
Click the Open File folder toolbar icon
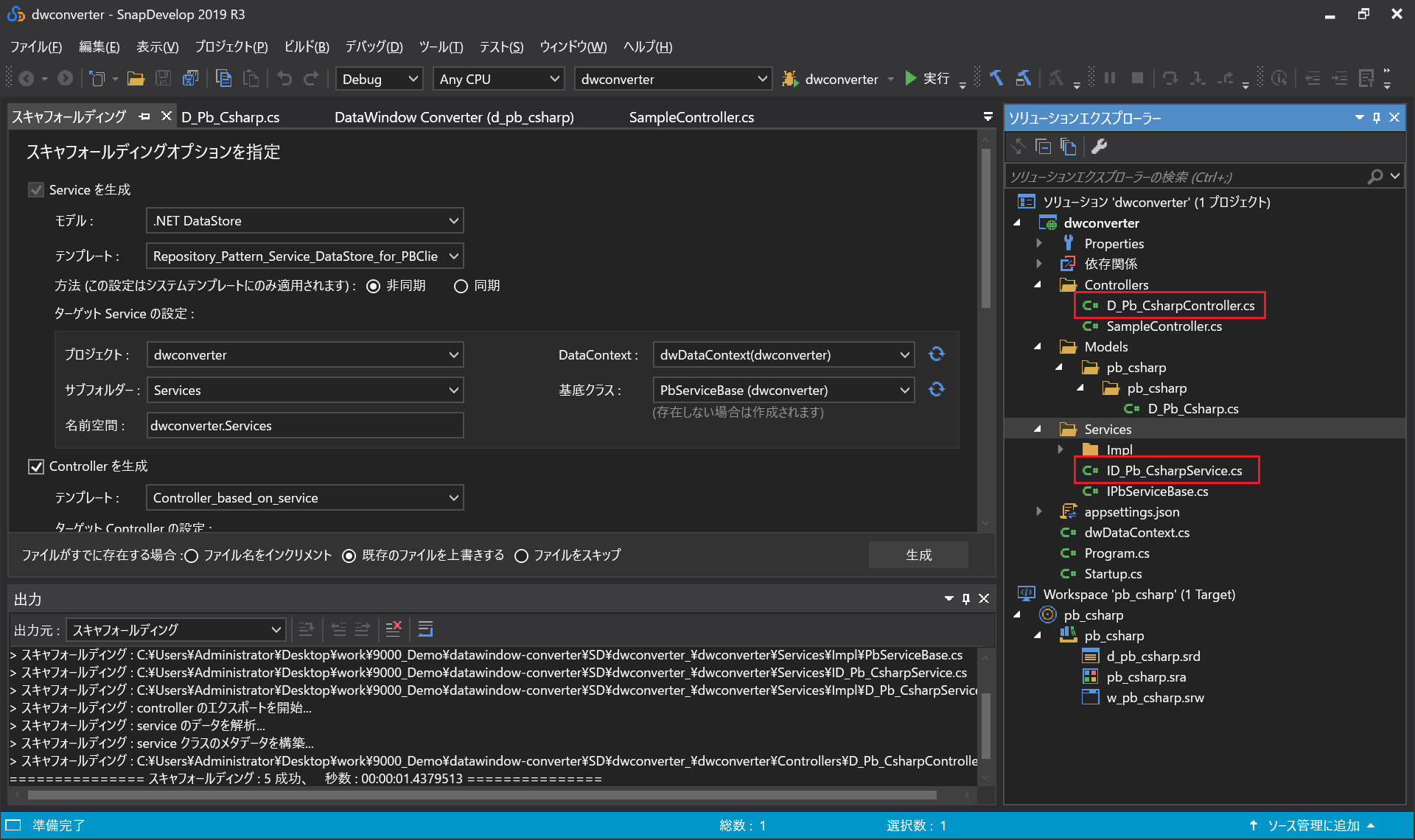pyautogui.click(x=136, y=79)
